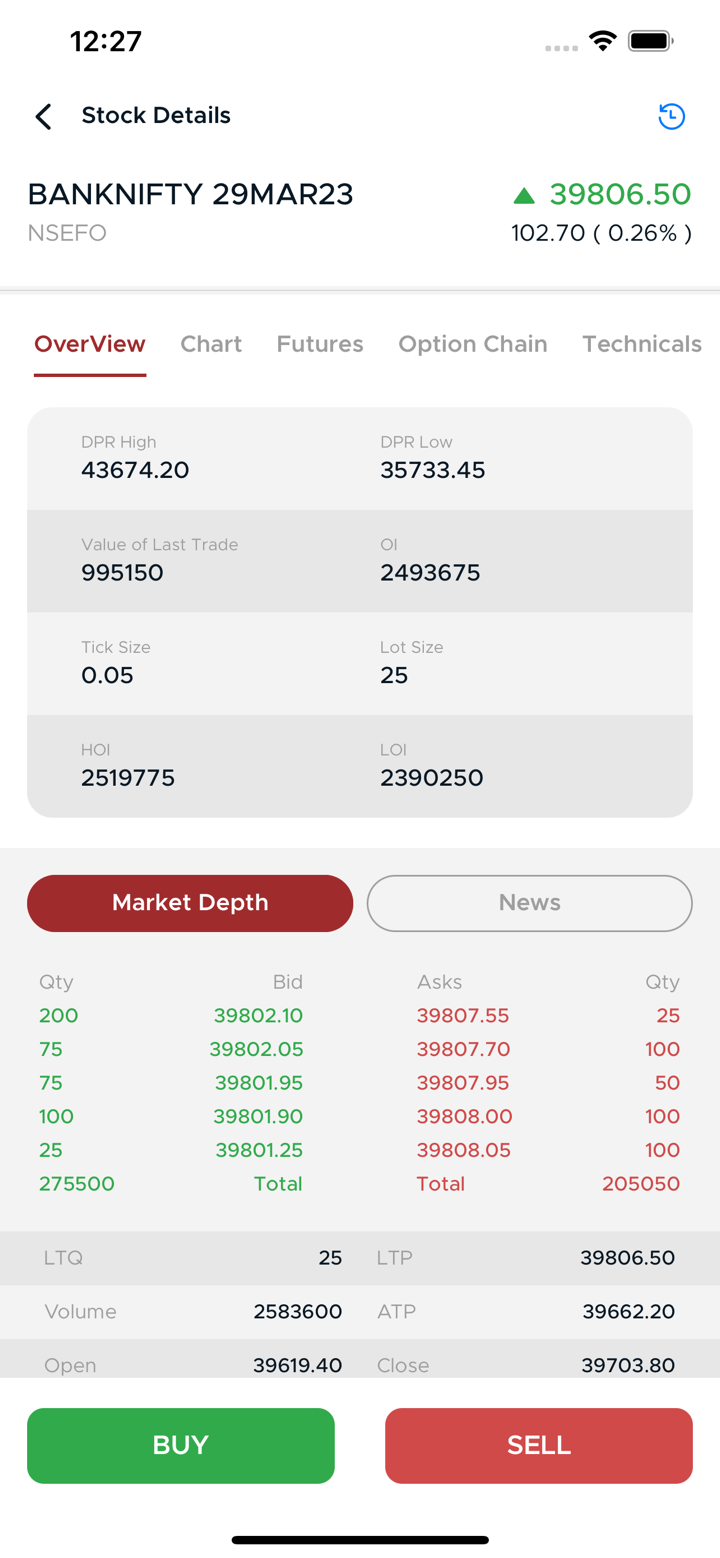
Task: Tap the top bid price 39802.10
Action: 258,1016
